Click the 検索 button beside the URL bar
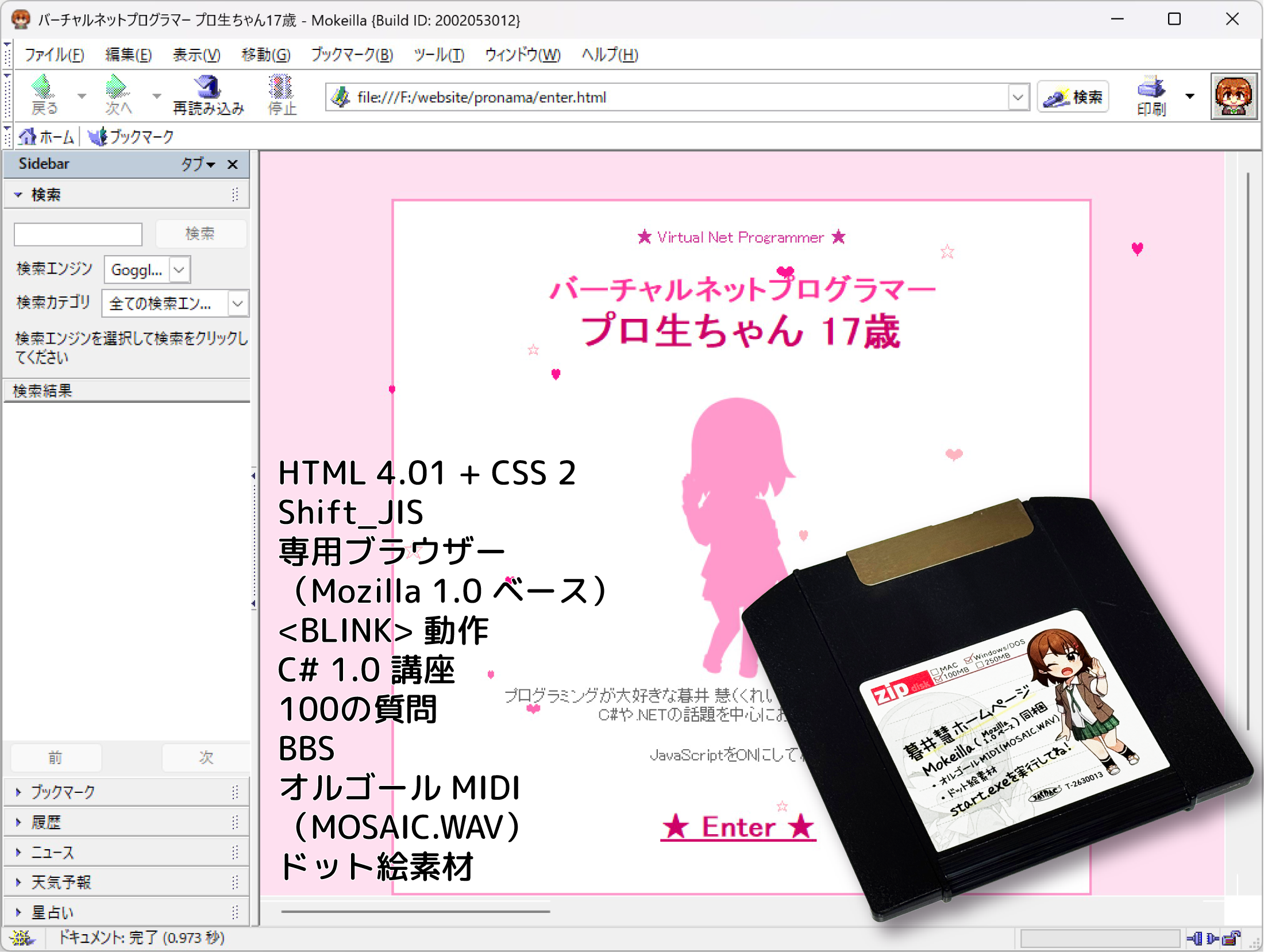The width and height of the screenshot is (1264, 952). [1073, 97]
